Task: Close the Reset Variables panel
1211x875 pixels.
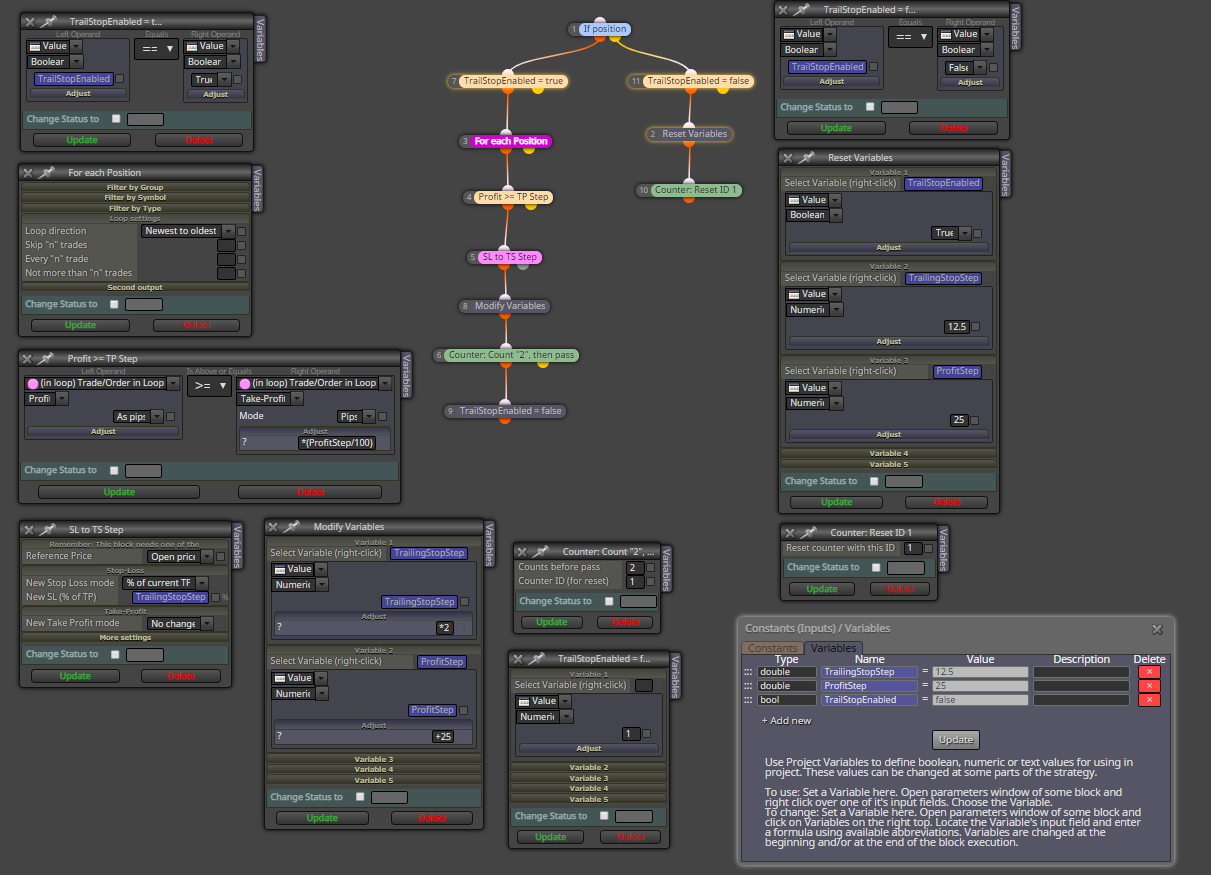Action: coord(788,158)
